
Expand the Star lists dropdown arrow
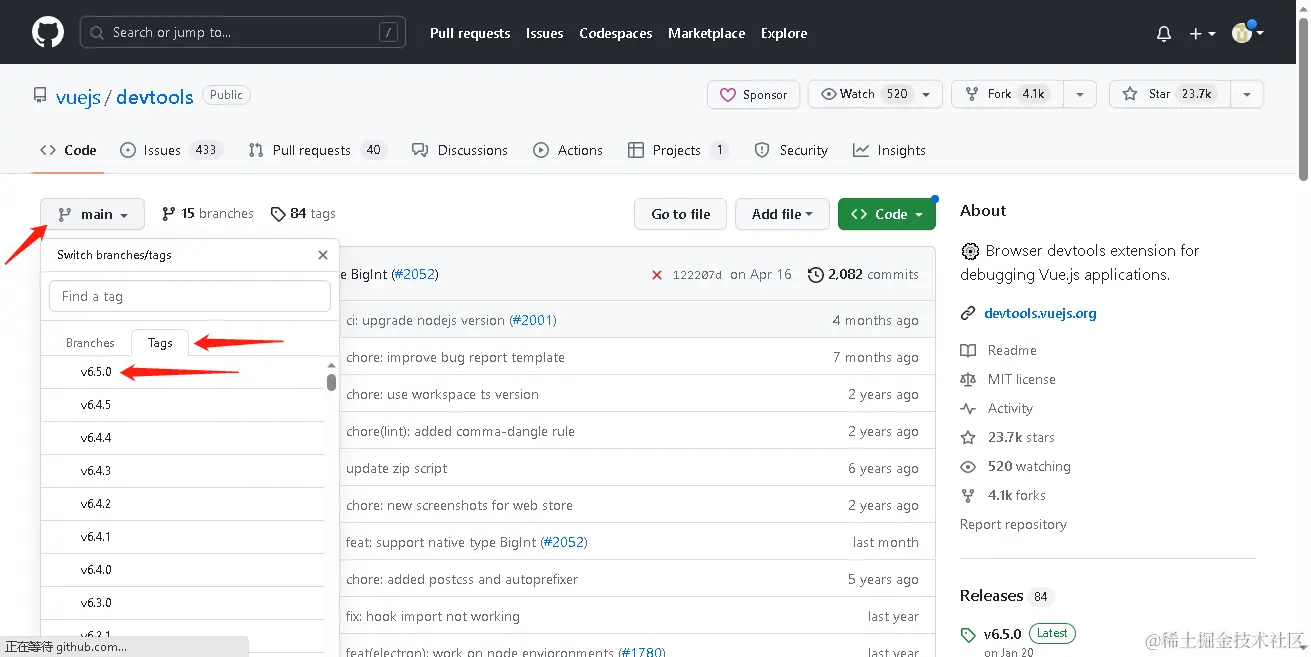(x=1247, y=94)
